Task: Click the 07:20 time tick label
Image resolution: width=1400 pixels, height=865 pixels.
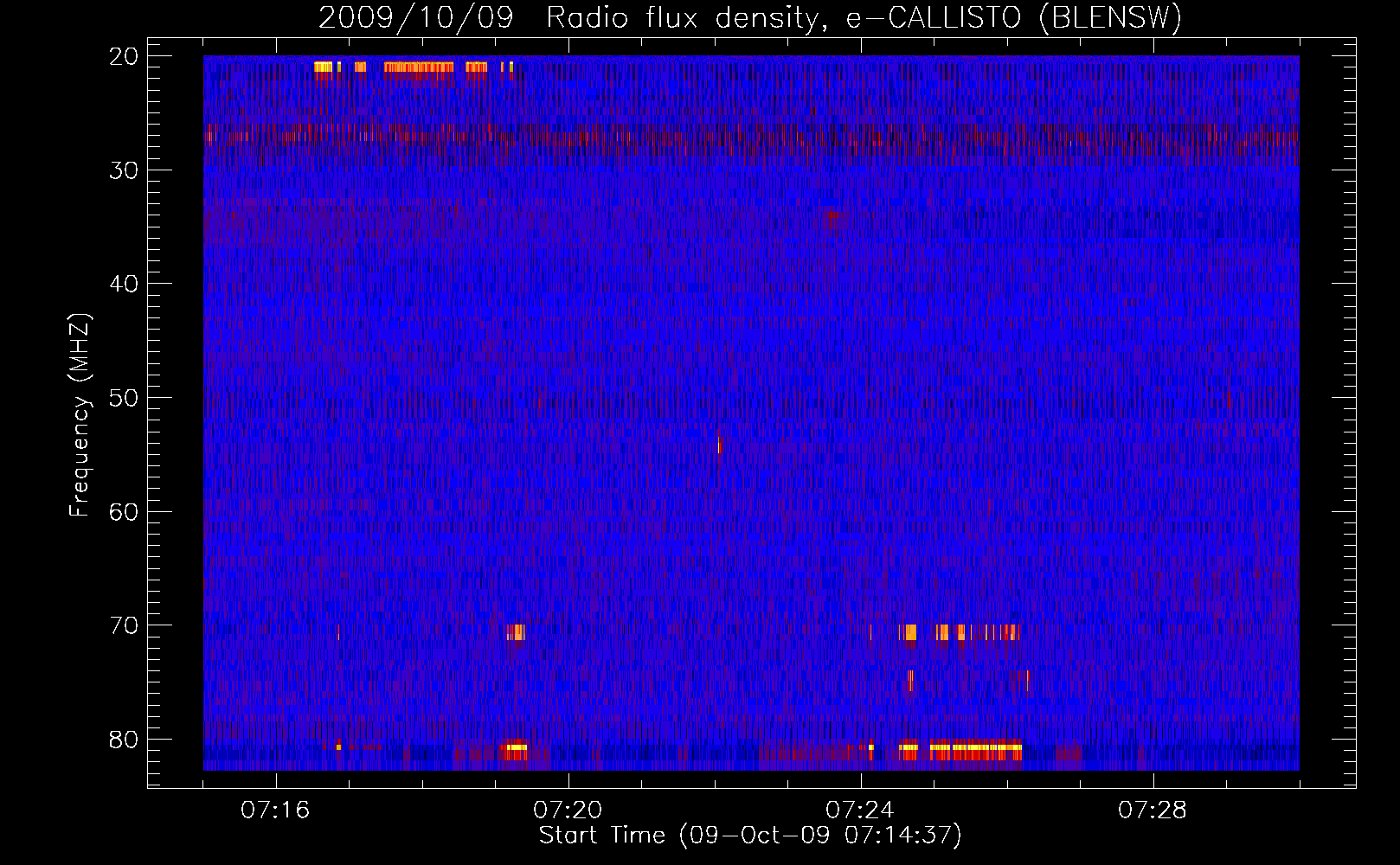Action: click(x=568, y=811)
